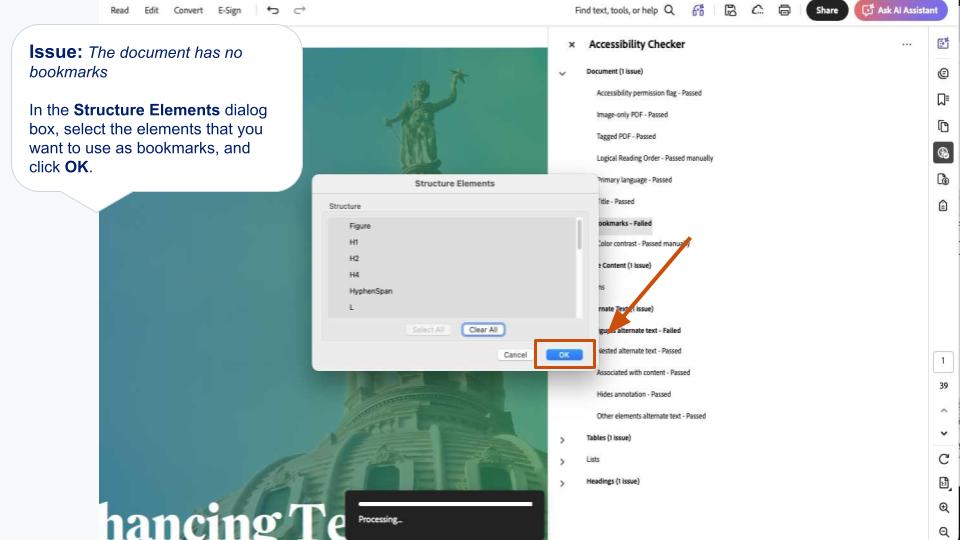The image size is (960, 540).
Task: Select Primary language - Passed
Action: click(634, 180)
